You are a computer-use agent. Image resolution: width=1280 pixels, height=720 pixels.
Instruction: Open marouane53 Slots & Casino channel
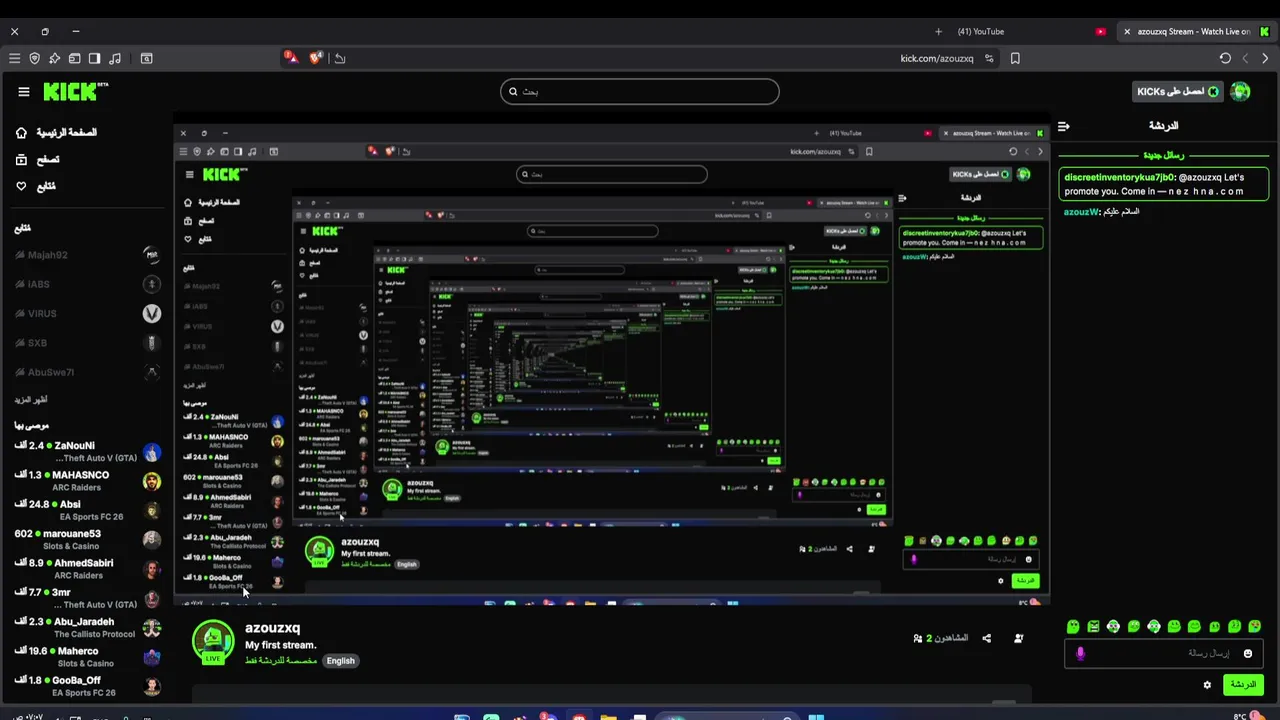(88, 539)
